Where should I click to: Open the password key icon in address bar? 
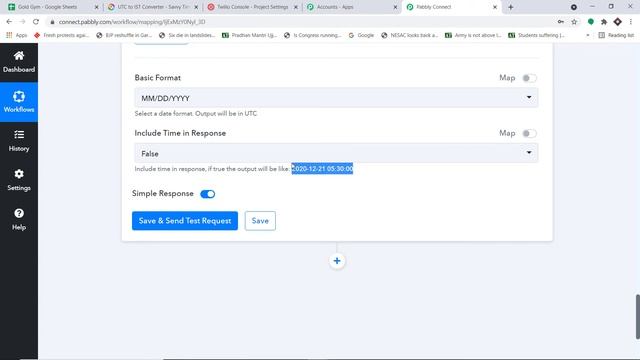tap(561, 22)
